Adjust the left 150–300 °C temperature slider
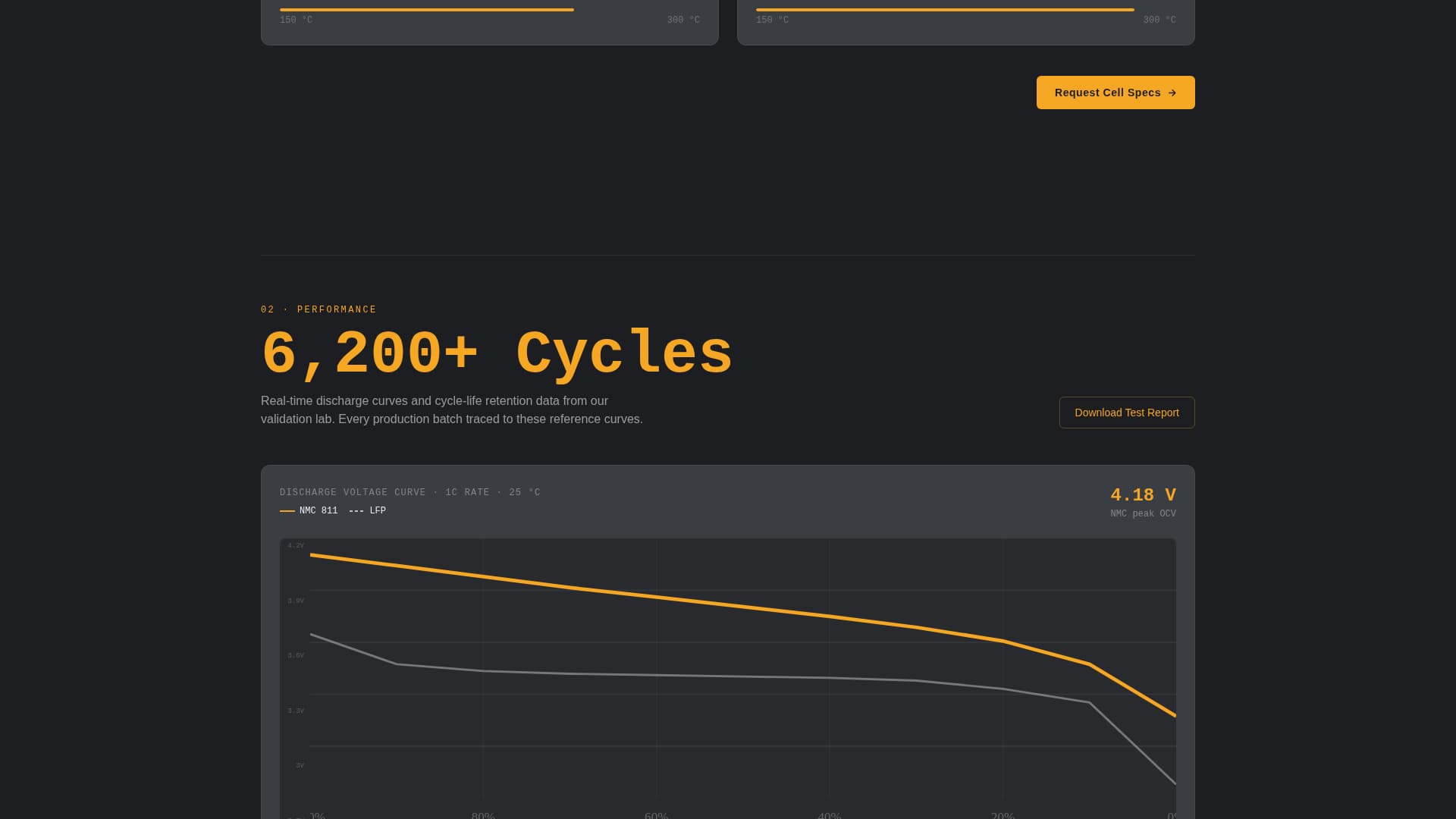 (426, 8)
